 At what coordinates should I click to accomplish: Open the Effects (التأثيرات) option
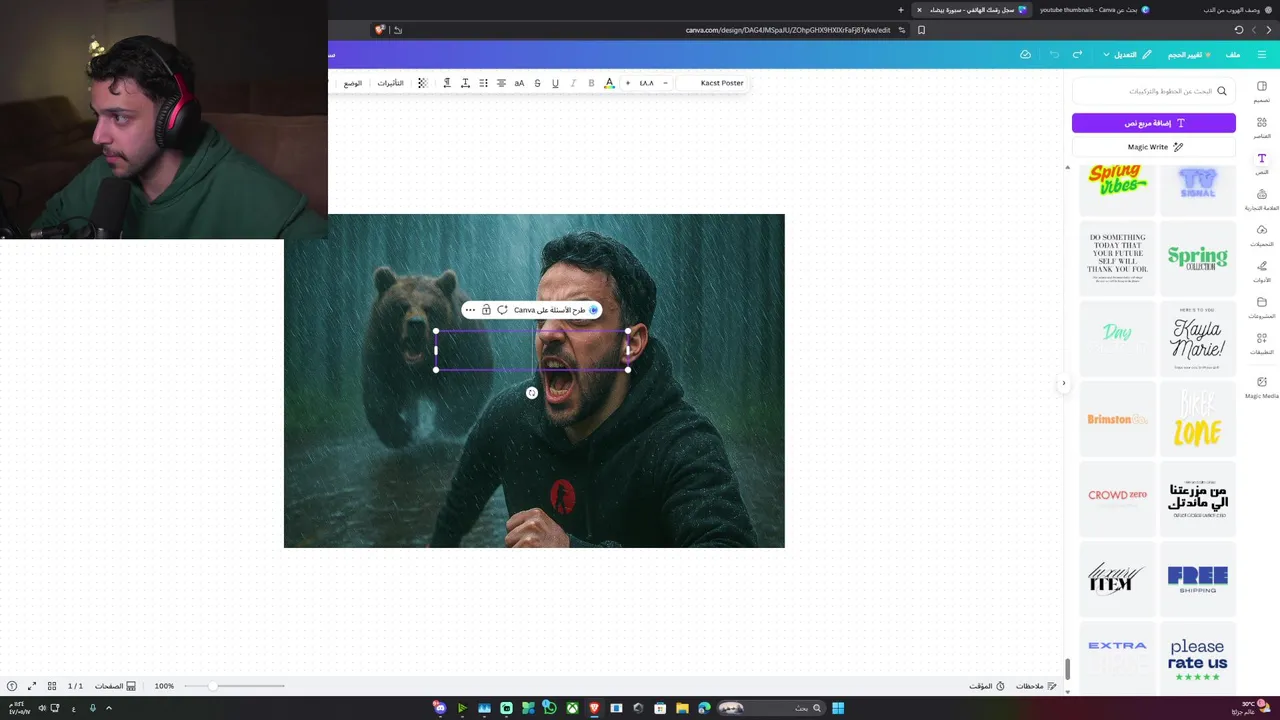390,83
